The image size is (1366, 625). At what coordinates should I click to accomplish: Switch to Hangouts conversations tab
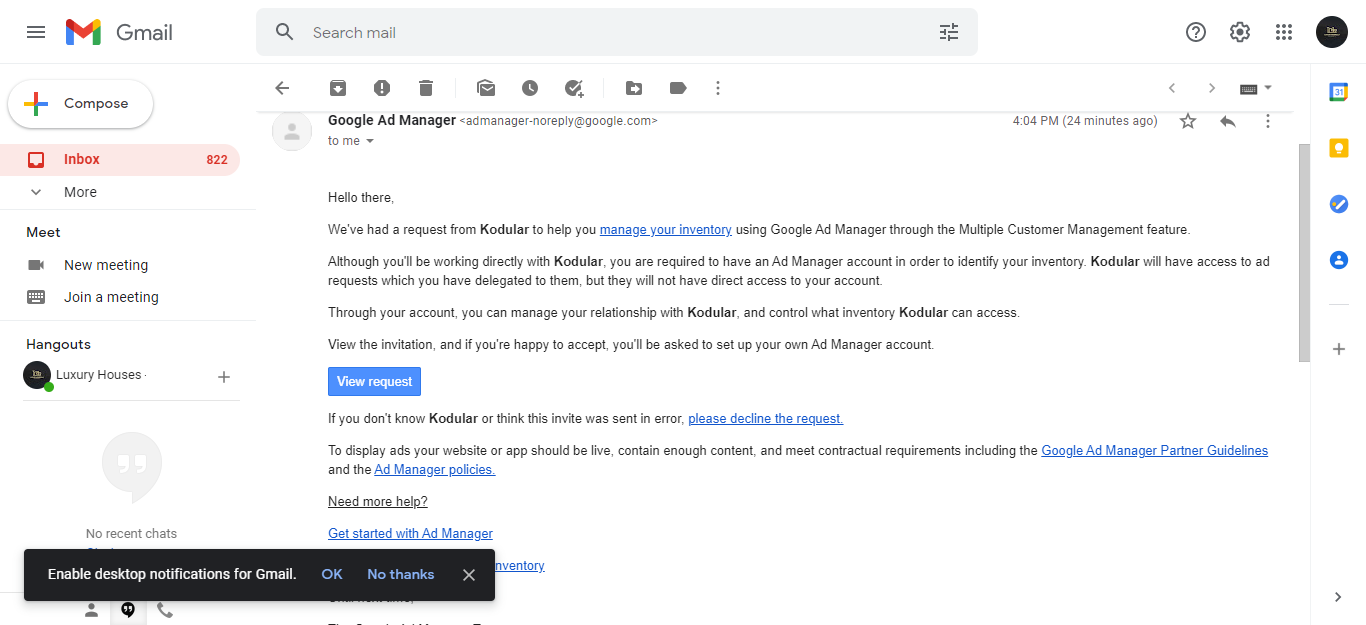click(x=128, y=610)
